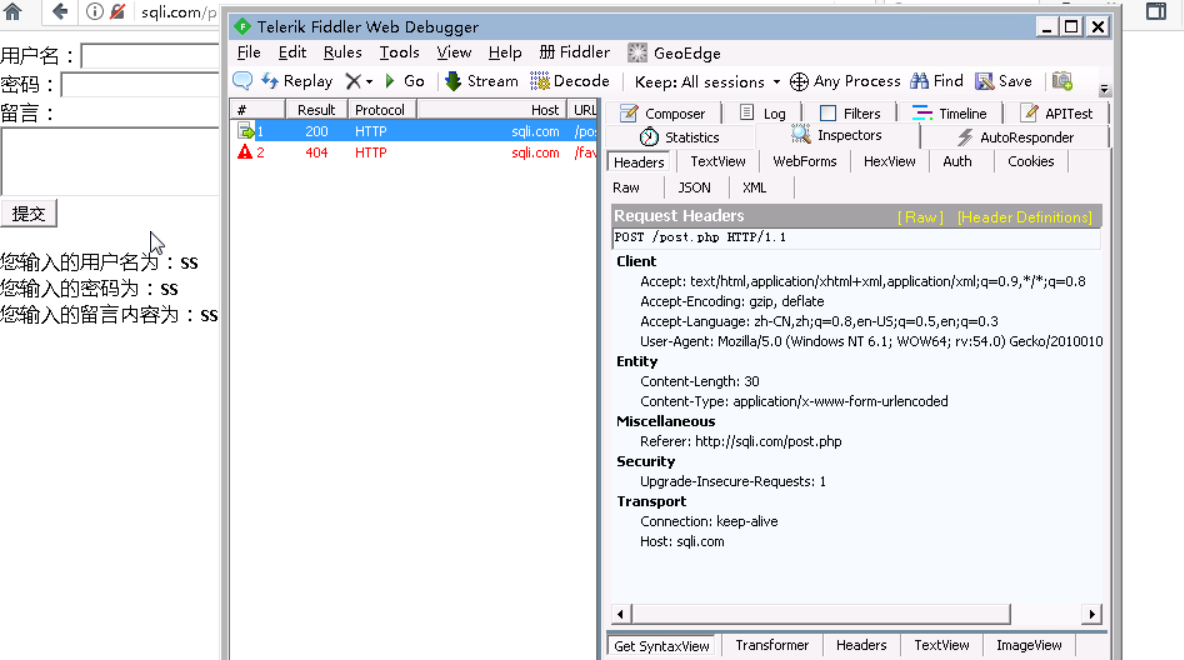This screenshot has width=1184, height=660.
Task: Open the Filters tab
Action: click(x=849, y=113)
